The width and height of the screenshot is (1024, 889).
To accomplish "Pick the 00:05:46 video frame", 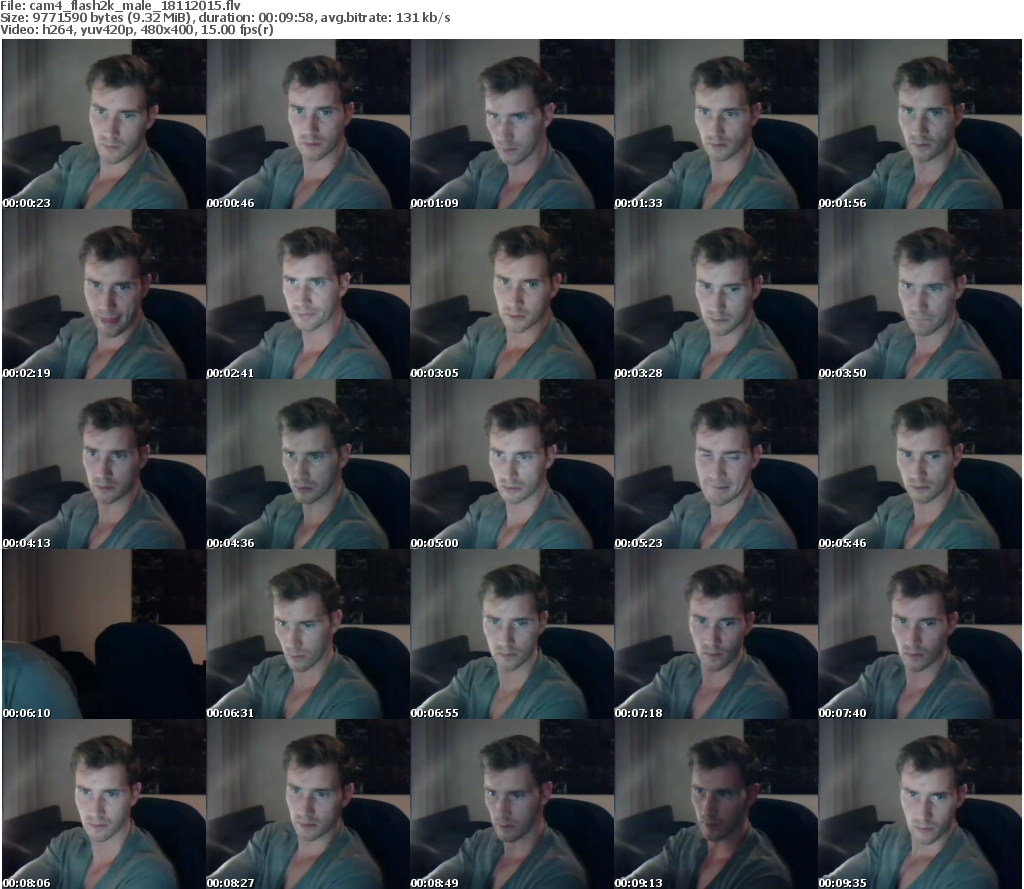I will [x=920, y=464].
